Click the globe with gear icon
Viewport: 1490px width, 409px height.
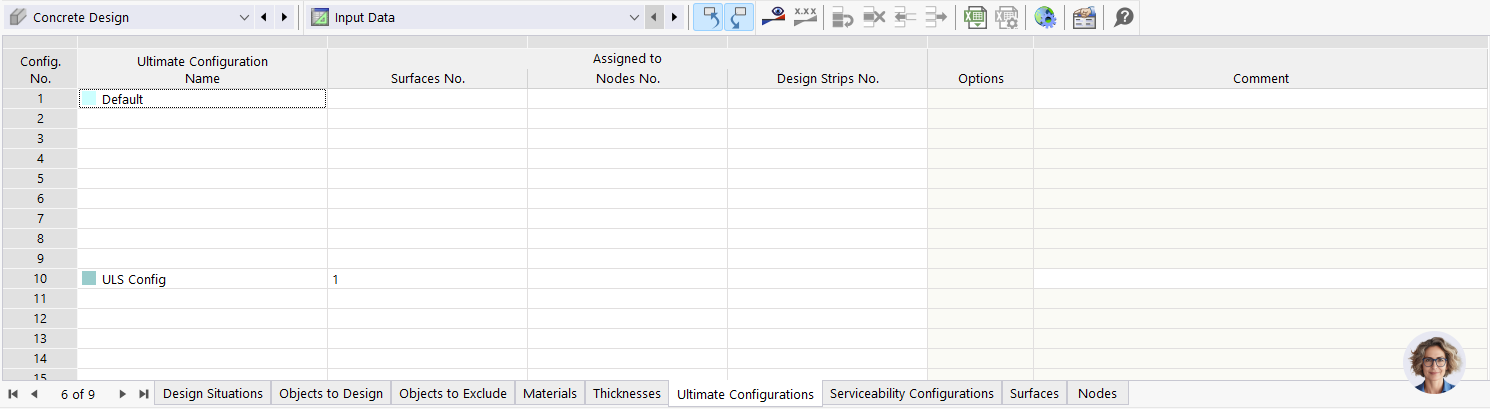[1045, 17]
